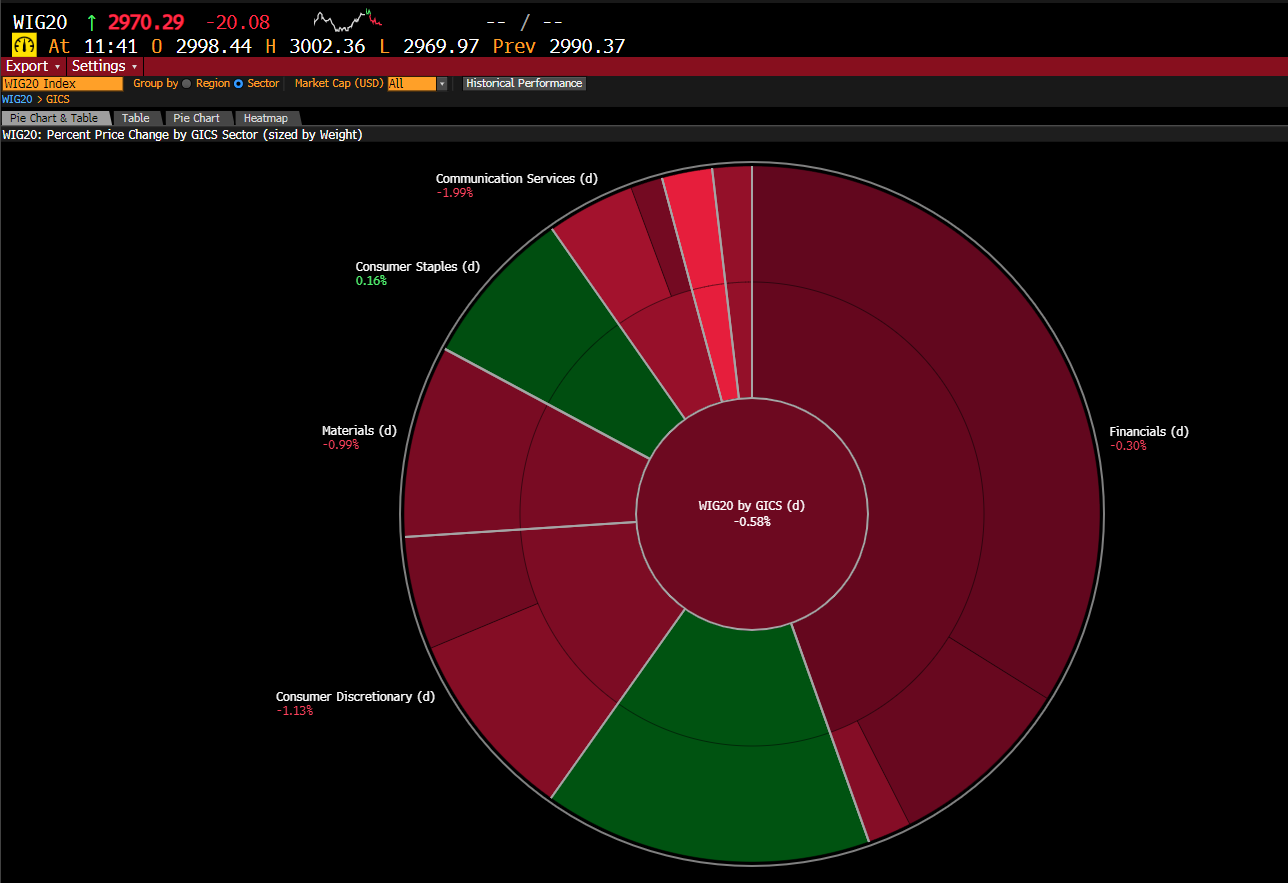Click the center WIG20 by GICS circle

pos(751,514)
